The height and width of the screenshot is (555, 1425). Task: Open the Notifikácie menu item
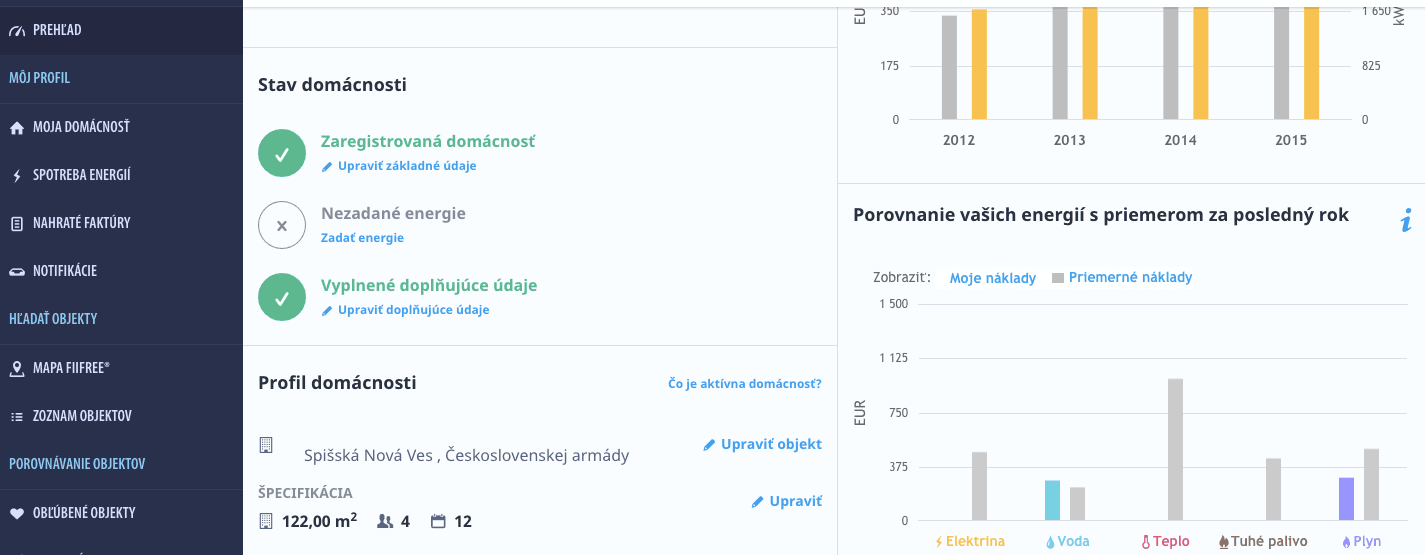point(65,271)
